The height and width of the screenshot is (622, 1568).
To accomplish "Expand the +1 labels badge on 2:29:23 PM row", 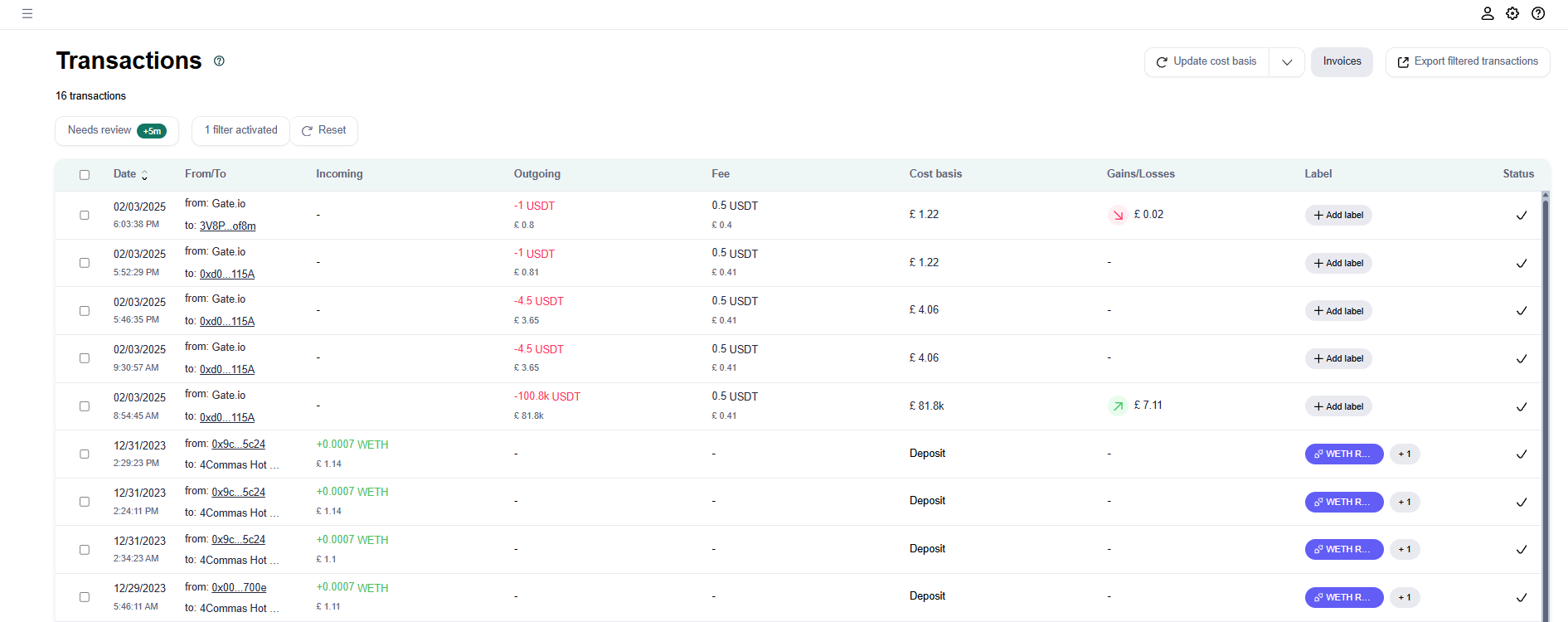I will pyautogui.click(x=1405, y=454).
